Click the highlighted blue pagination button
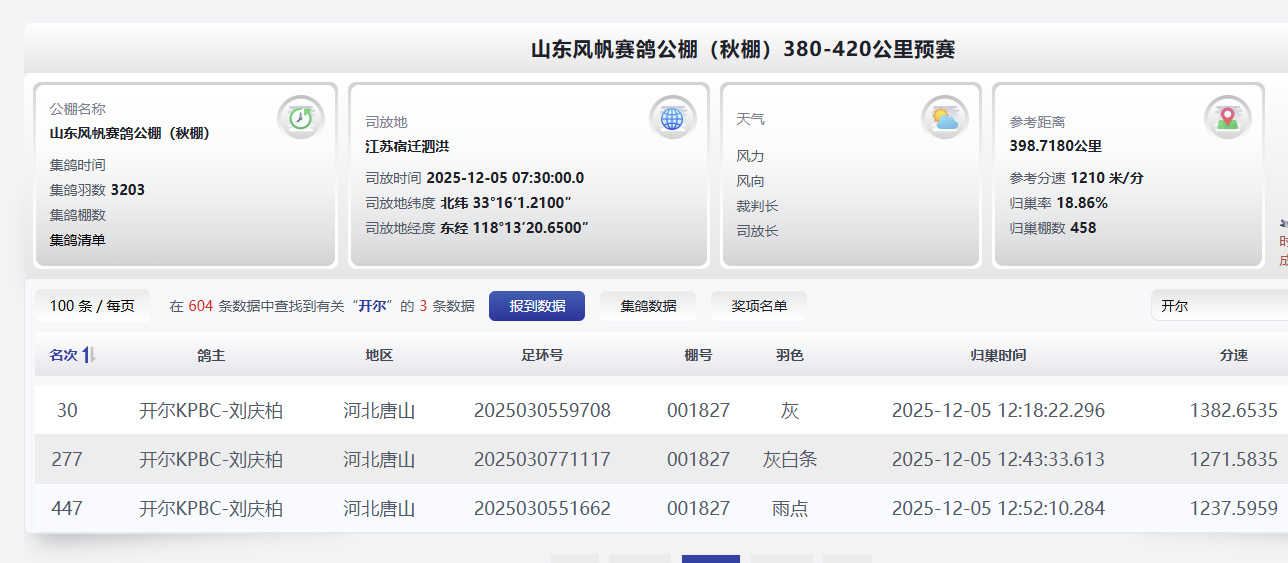 [x=711, y=558]
